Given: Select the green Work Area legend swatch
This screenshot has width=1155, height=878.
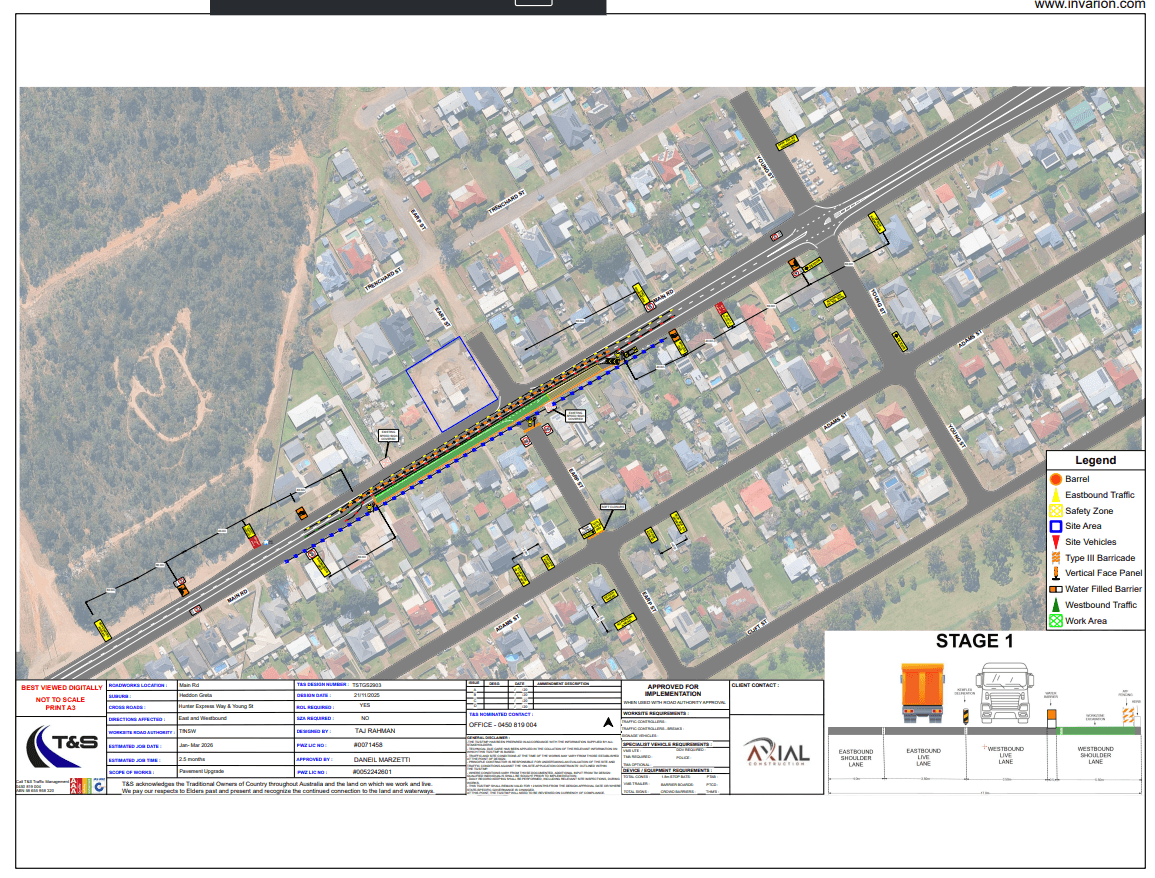Looking at the screenshot, I should pos(1055,621).
